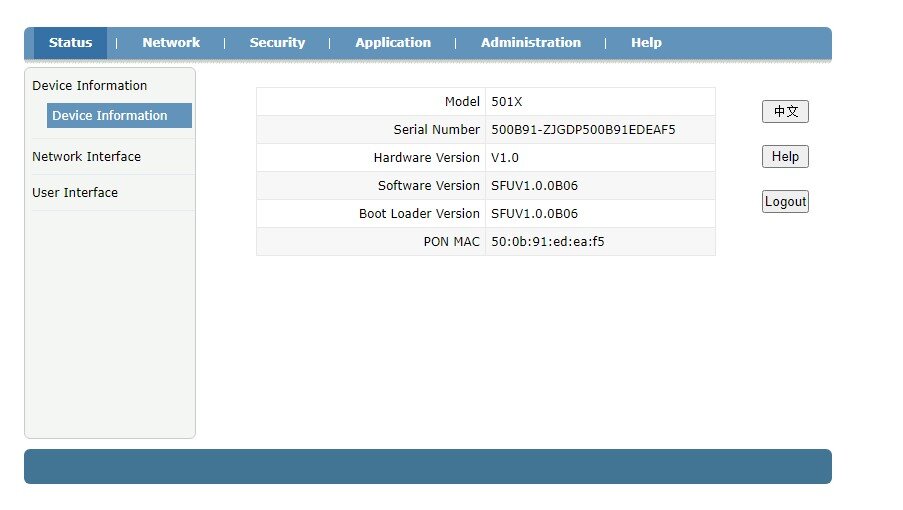The image size is (903, 510).
Task: Switch language with the 中文 button
Action: tap(785, 112)
